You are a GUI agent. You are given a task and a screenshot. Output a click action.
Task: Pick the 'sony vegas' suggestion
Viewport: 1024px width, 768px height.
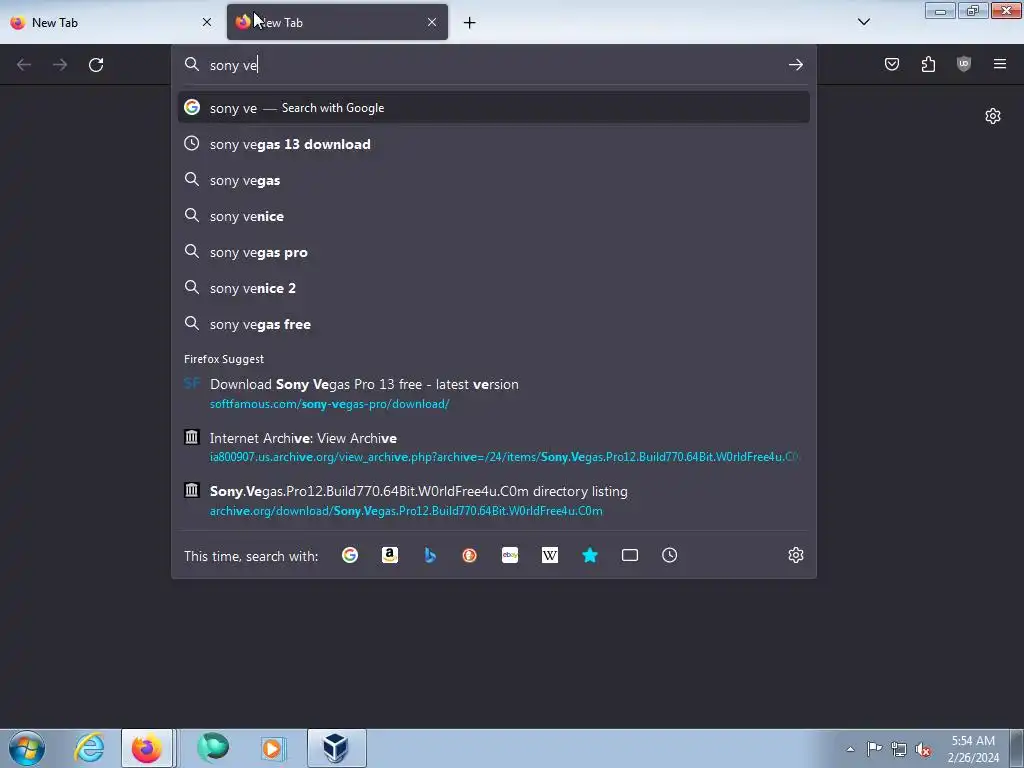494,180
